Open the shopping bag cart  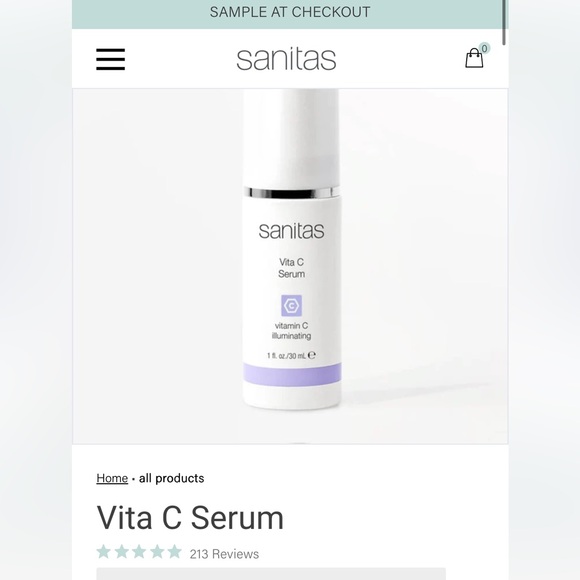(474, 58)
